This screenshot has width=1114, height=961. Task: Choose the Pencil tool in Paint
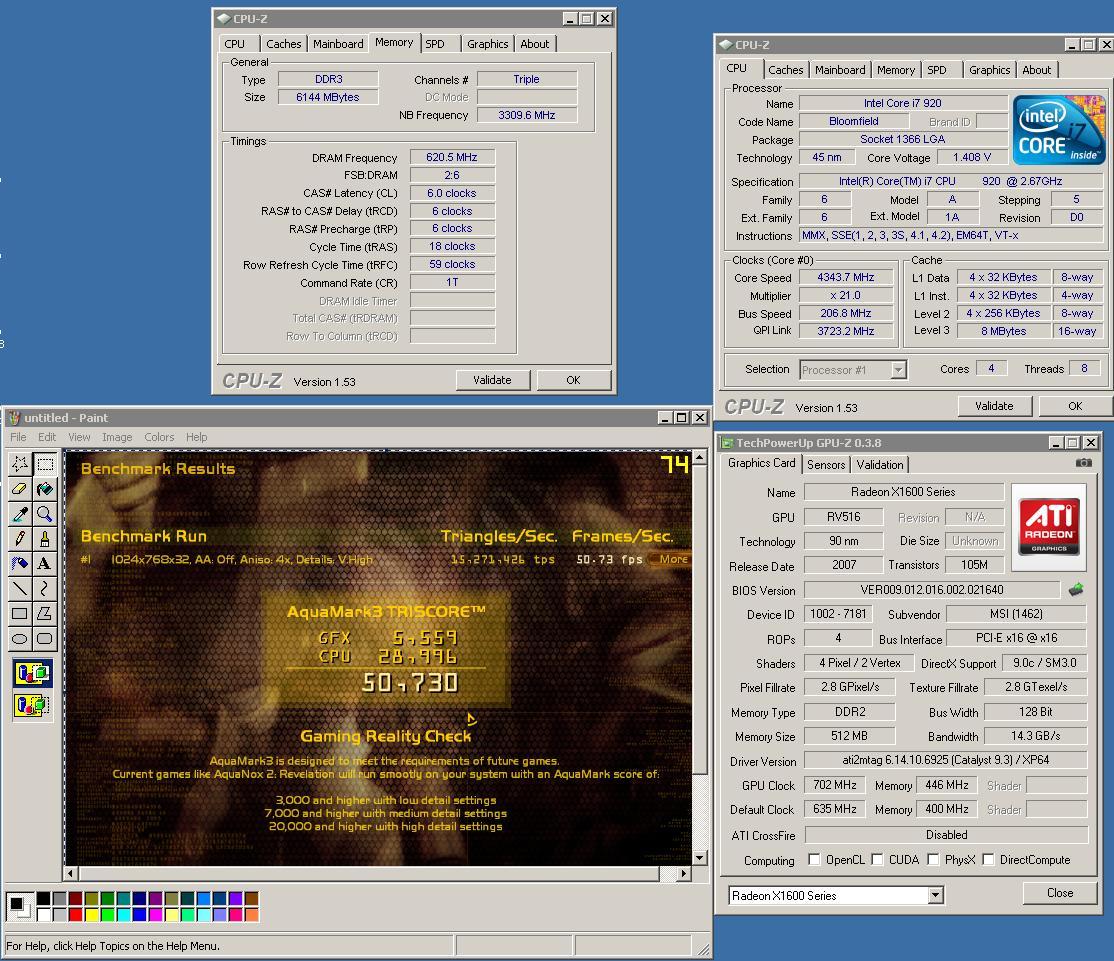[x=20, y=538]
